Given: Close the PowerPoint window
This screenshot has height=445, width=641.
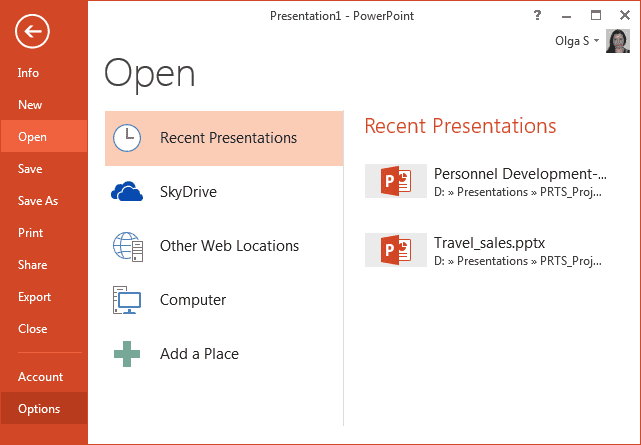Looking at the screenshot, I should coord(625,16).
